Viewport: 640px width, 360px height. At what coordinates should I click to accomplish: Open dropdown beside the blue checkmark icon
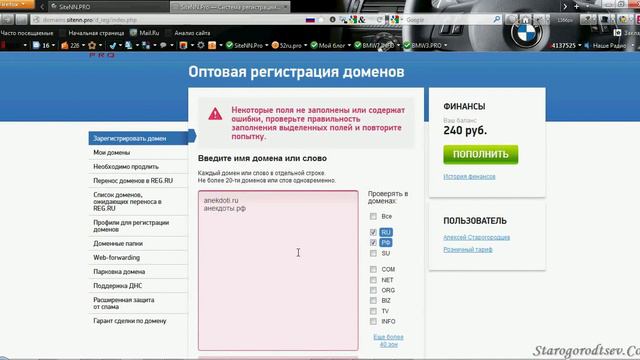(x=120, y=46)
